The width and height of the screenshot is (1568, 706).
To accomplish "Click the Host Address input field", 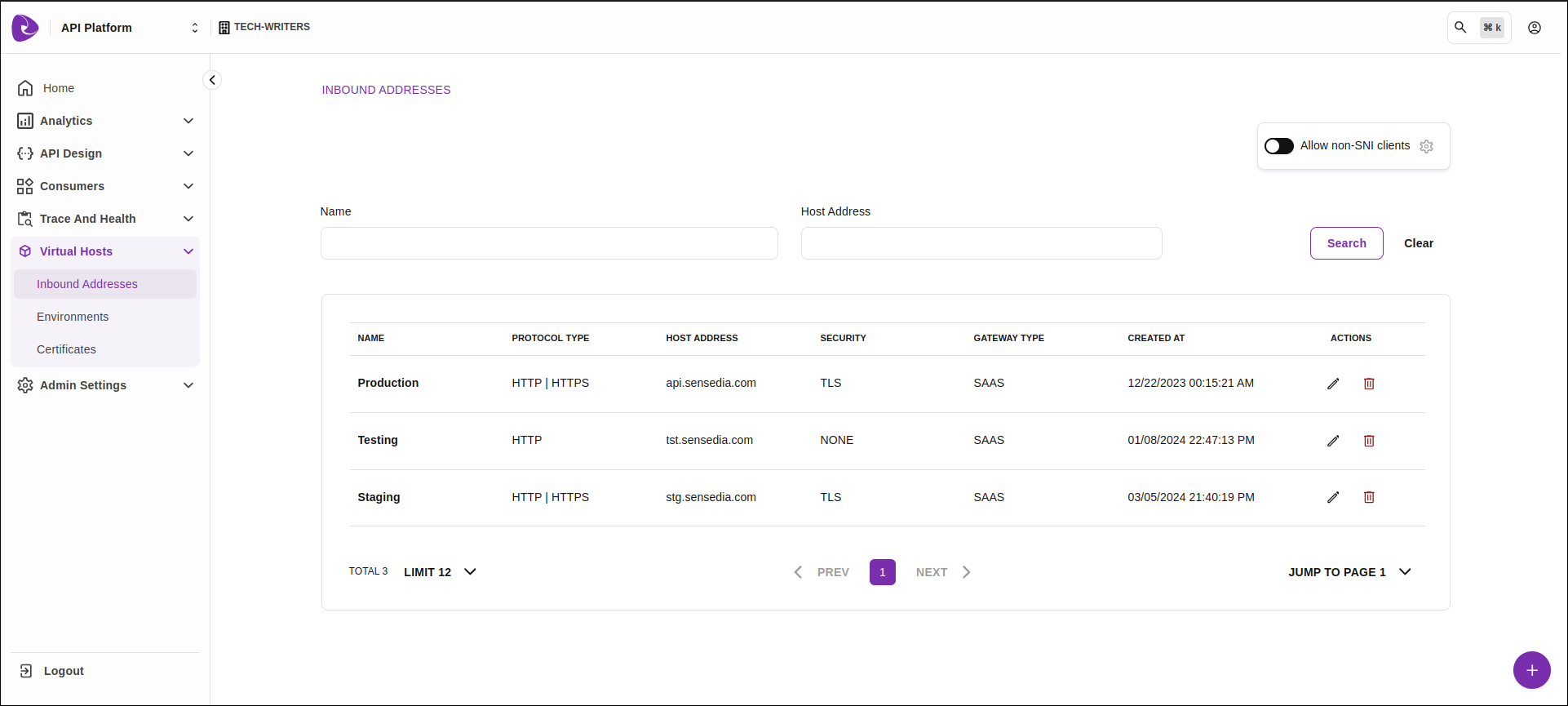I will [981, 243].
